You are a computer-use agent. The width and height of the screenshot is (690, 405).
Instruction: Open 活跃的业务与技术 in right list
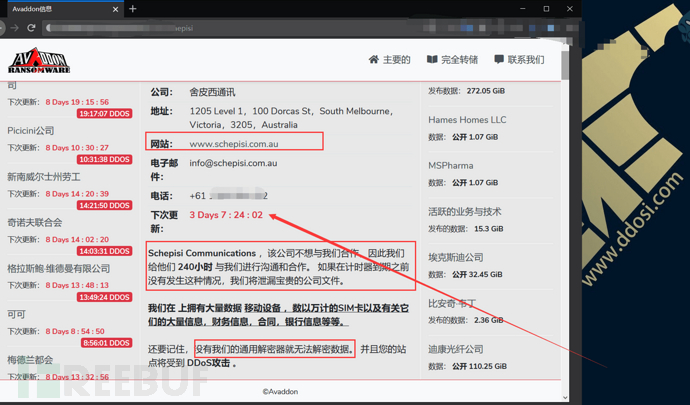pos(465,212)
